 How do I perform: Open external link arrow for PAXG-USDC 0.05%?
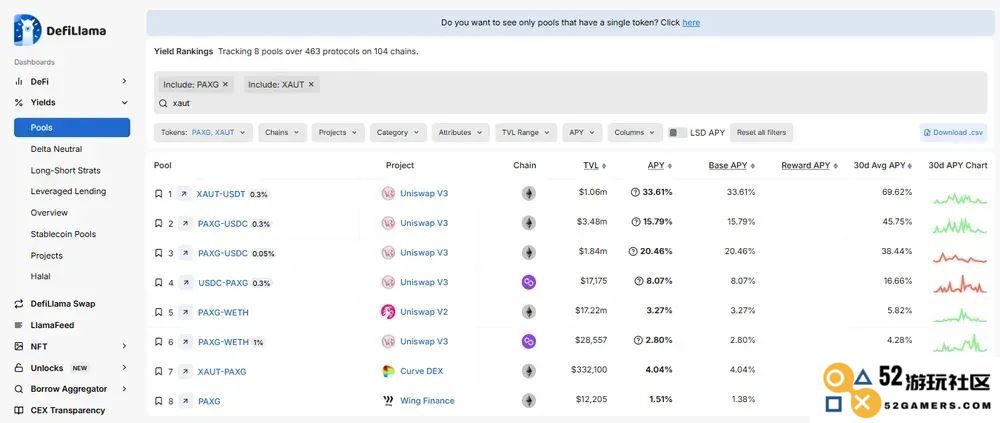(x=185, y=253)
